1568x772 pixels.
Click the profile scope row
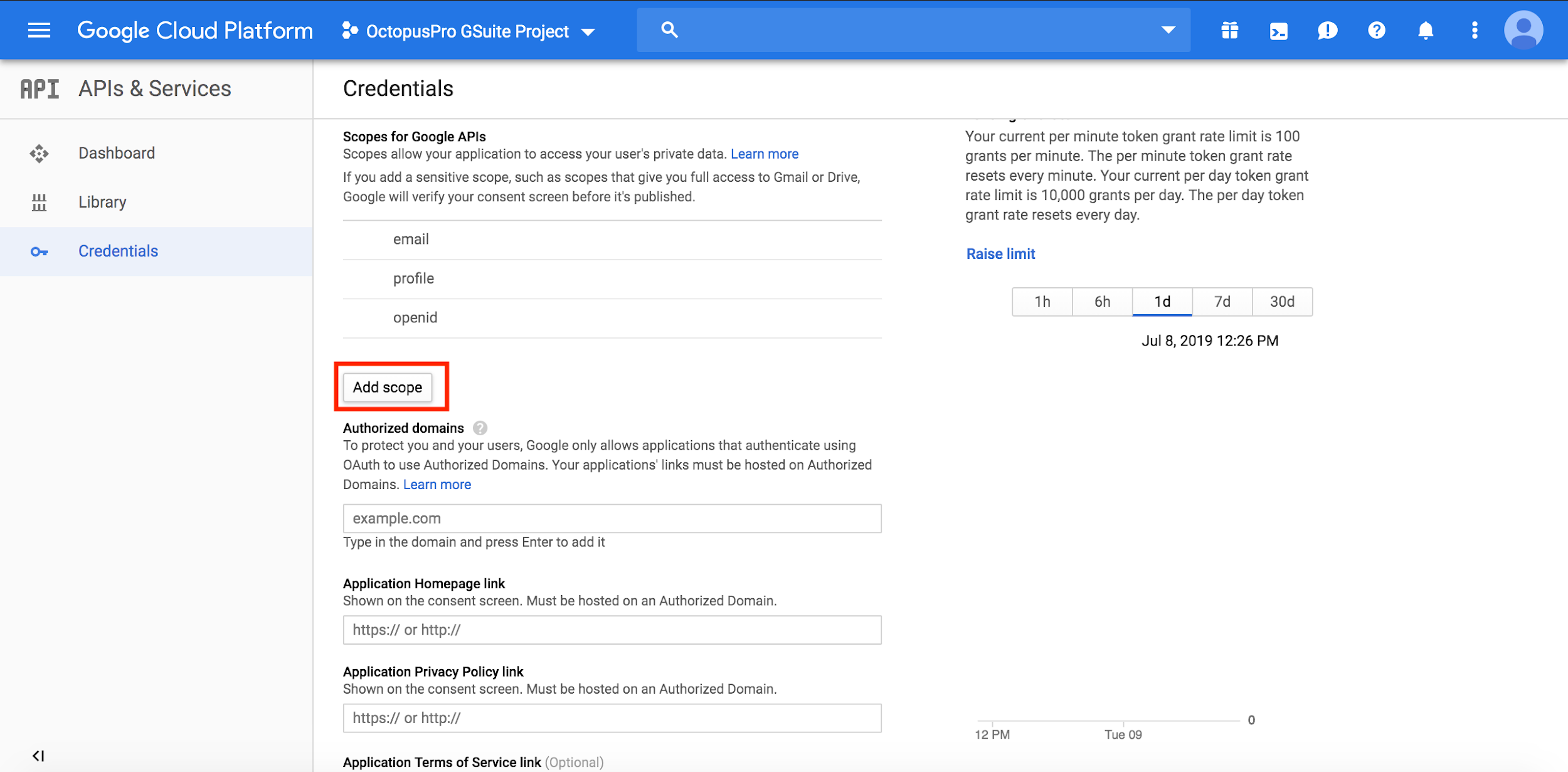coord(612,278)
